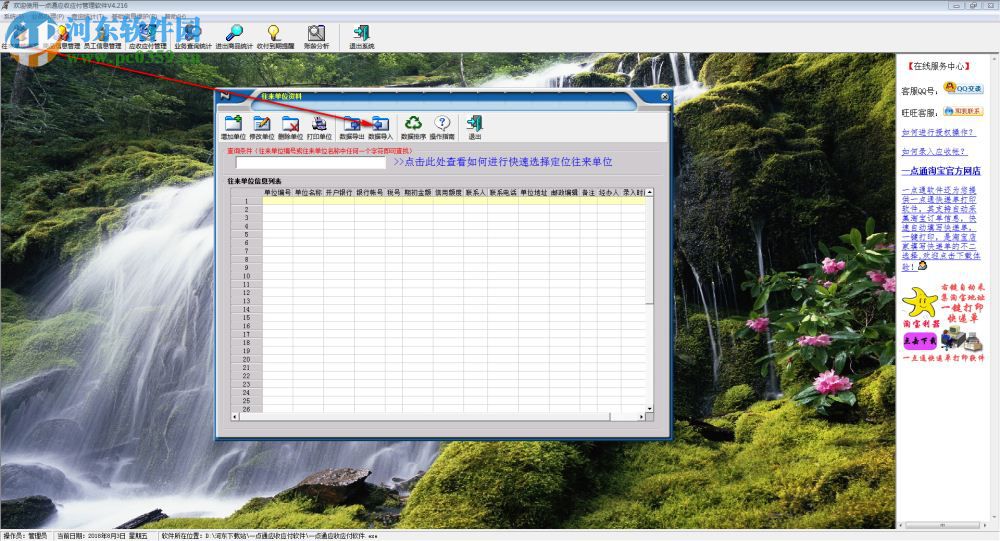Open the blue 点击此处查看如何进行快速选择 link
The height and width of the screenshot is (541, 1000).
coord(503,162)
